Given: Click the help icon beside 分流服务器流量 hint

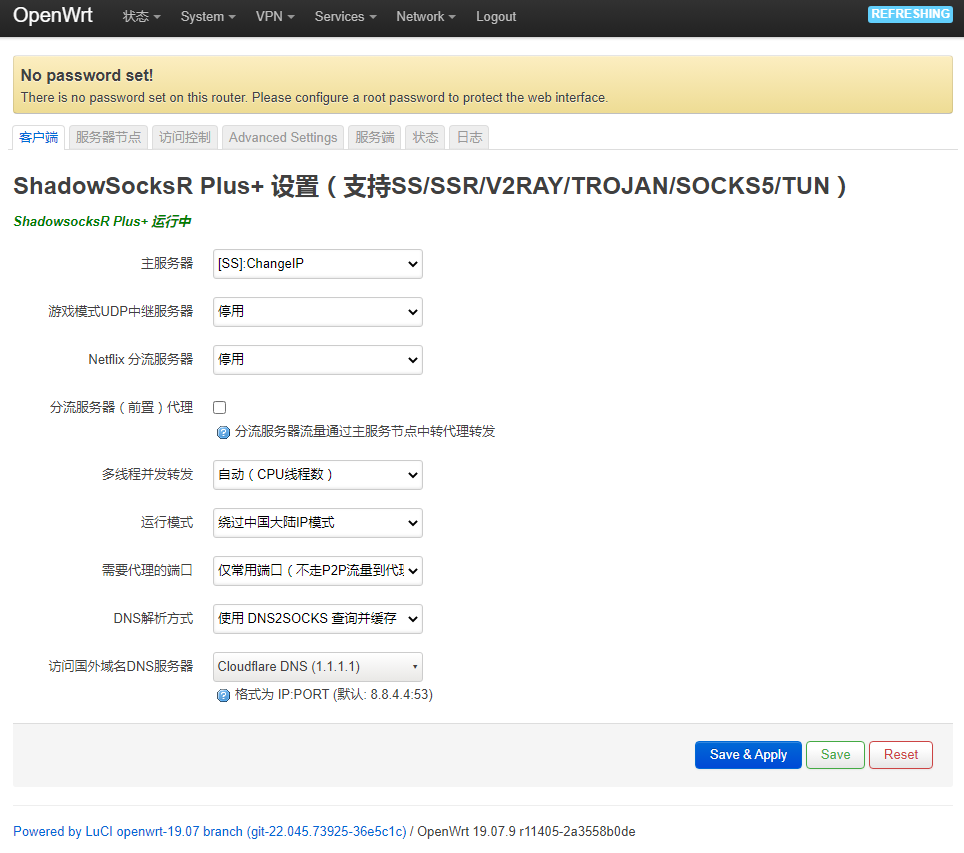Looking at the screenshot, I should pos(223,432).
